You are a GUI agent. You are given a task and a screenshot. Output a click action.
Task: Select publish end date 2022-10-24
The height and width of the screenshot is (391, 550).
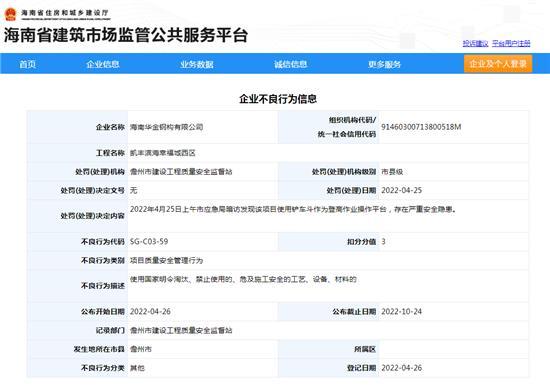click(x=401, y=311)
